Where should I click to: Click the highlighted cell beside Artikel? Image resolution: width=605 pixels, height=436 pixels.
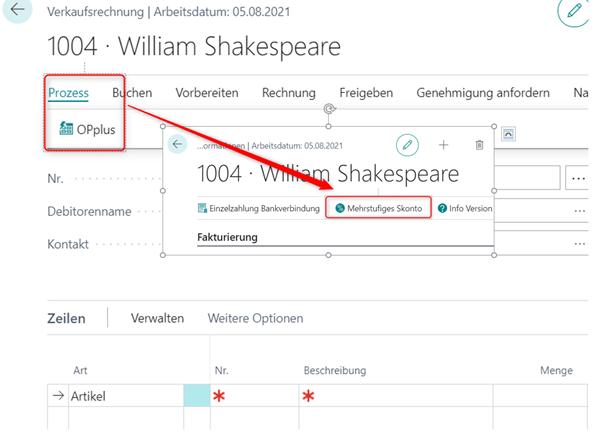coord(197,395)
